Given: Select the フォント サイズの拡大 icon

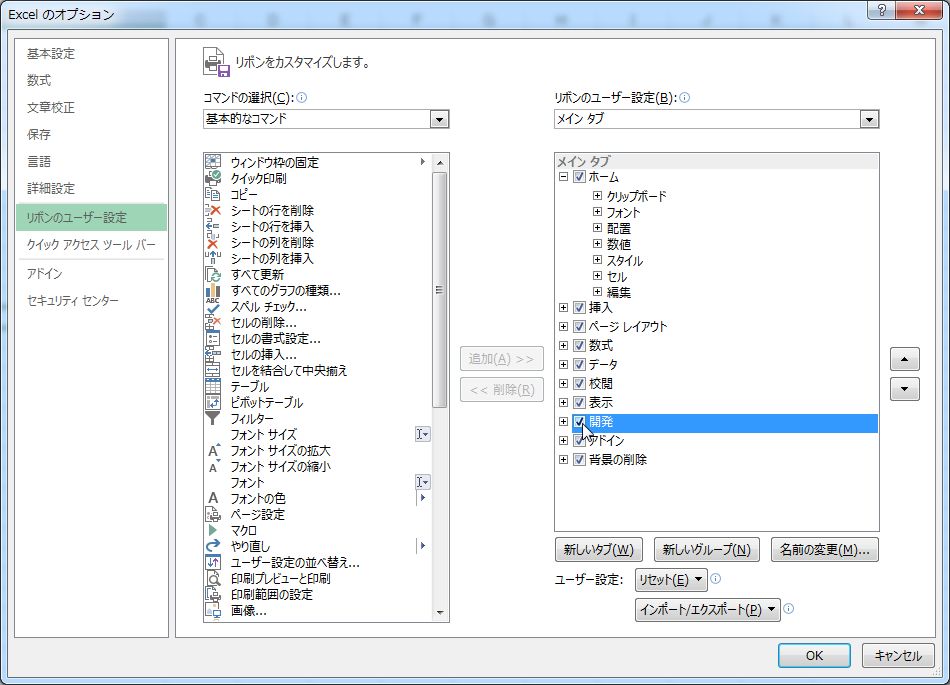Looking at the screenshot, I should [x=214, y=451].
